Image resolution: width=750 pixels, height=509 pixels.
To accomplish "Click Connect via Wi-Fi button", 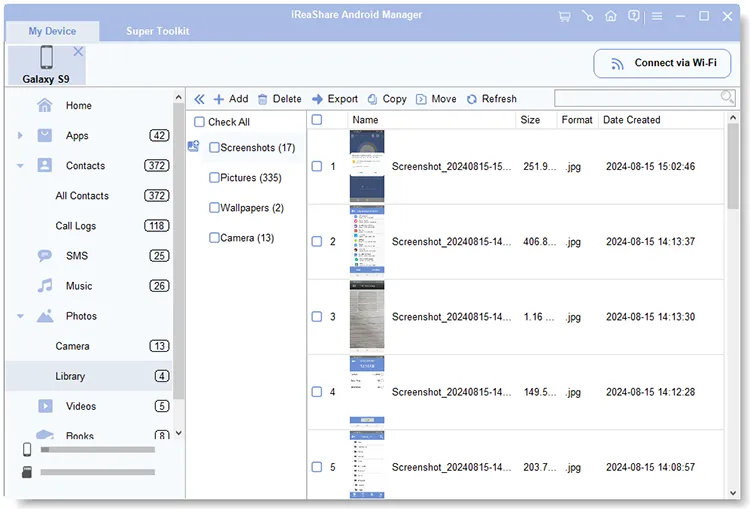I will click(x=662, y=63).
